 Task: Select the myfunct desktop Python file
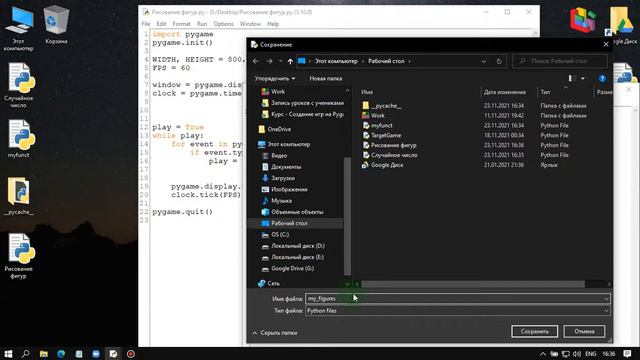point(18,139)
